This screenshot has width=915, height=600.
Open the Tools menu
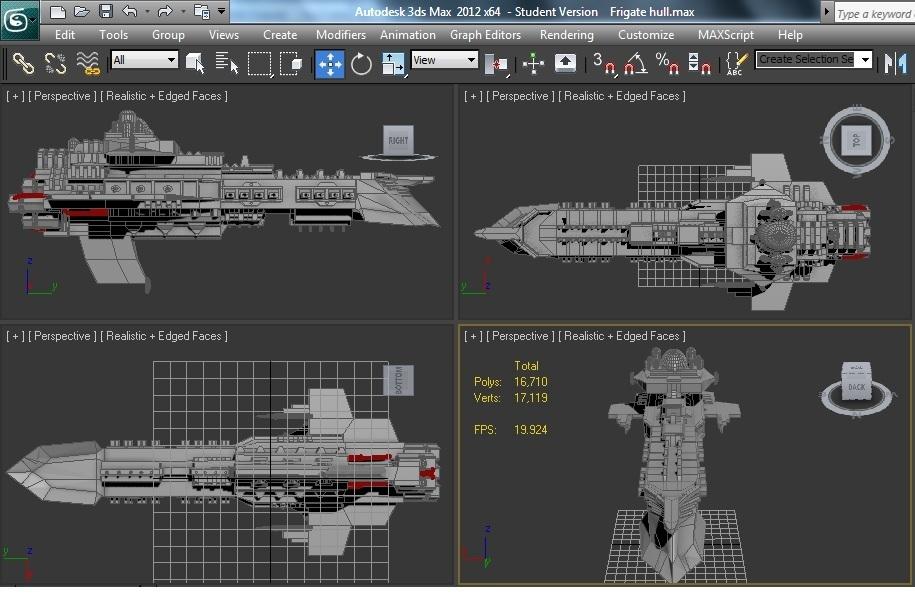point(113,34)
